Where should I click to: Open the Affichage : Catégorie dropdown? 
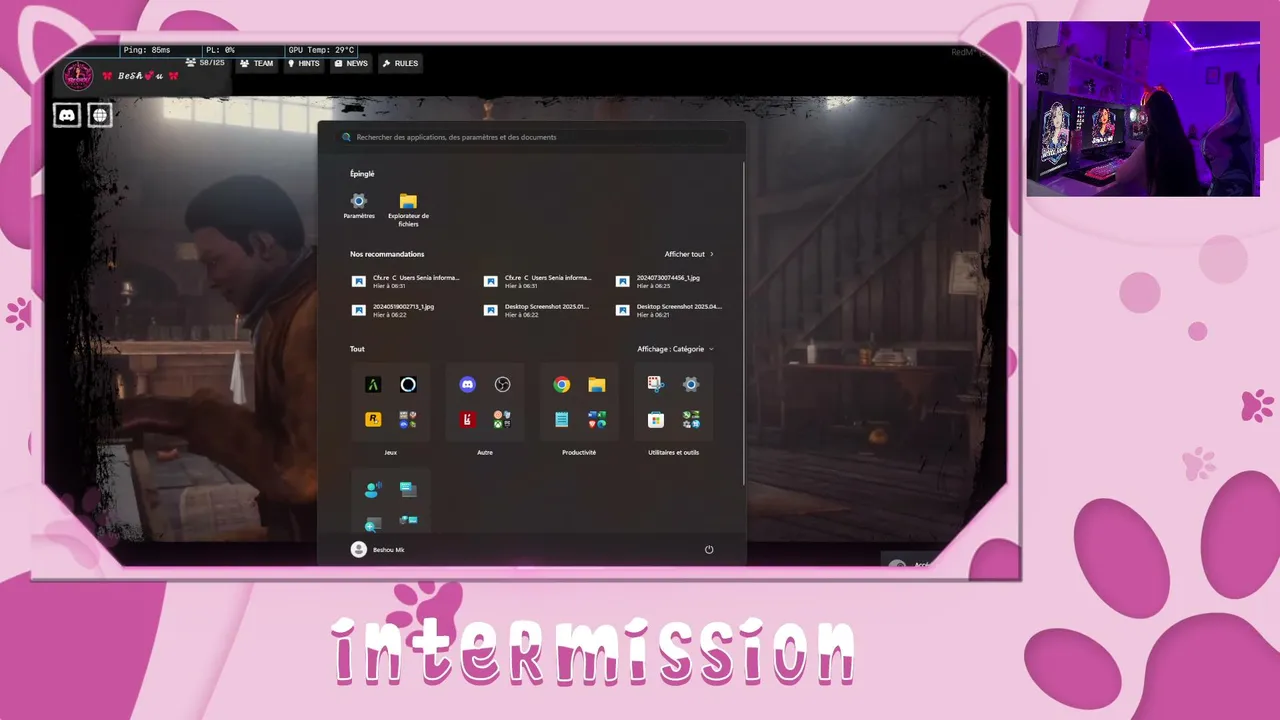tap(676, 349)
